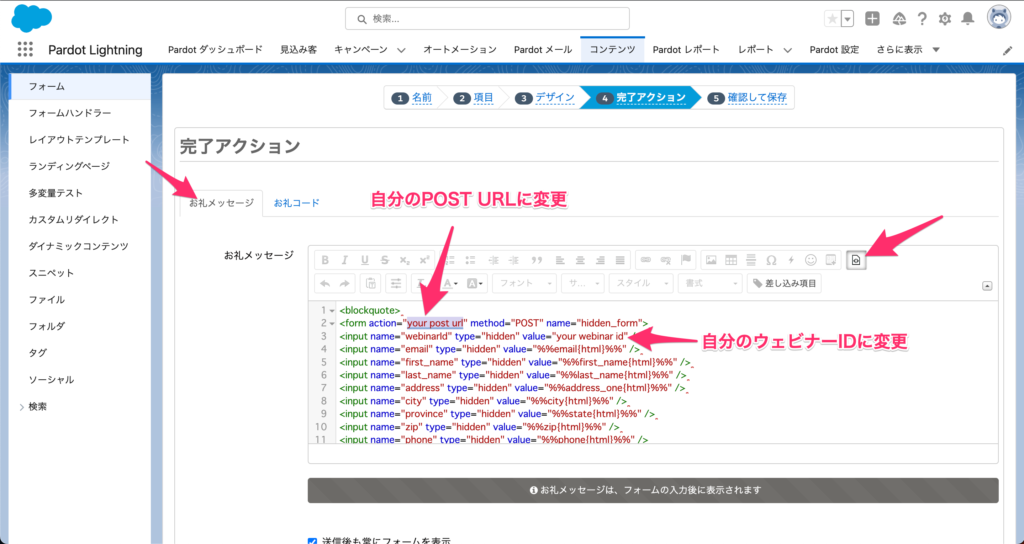This screenshot has width=1024, height=544.
Task: Insert a horizontal line
Action: pos(751,260)
